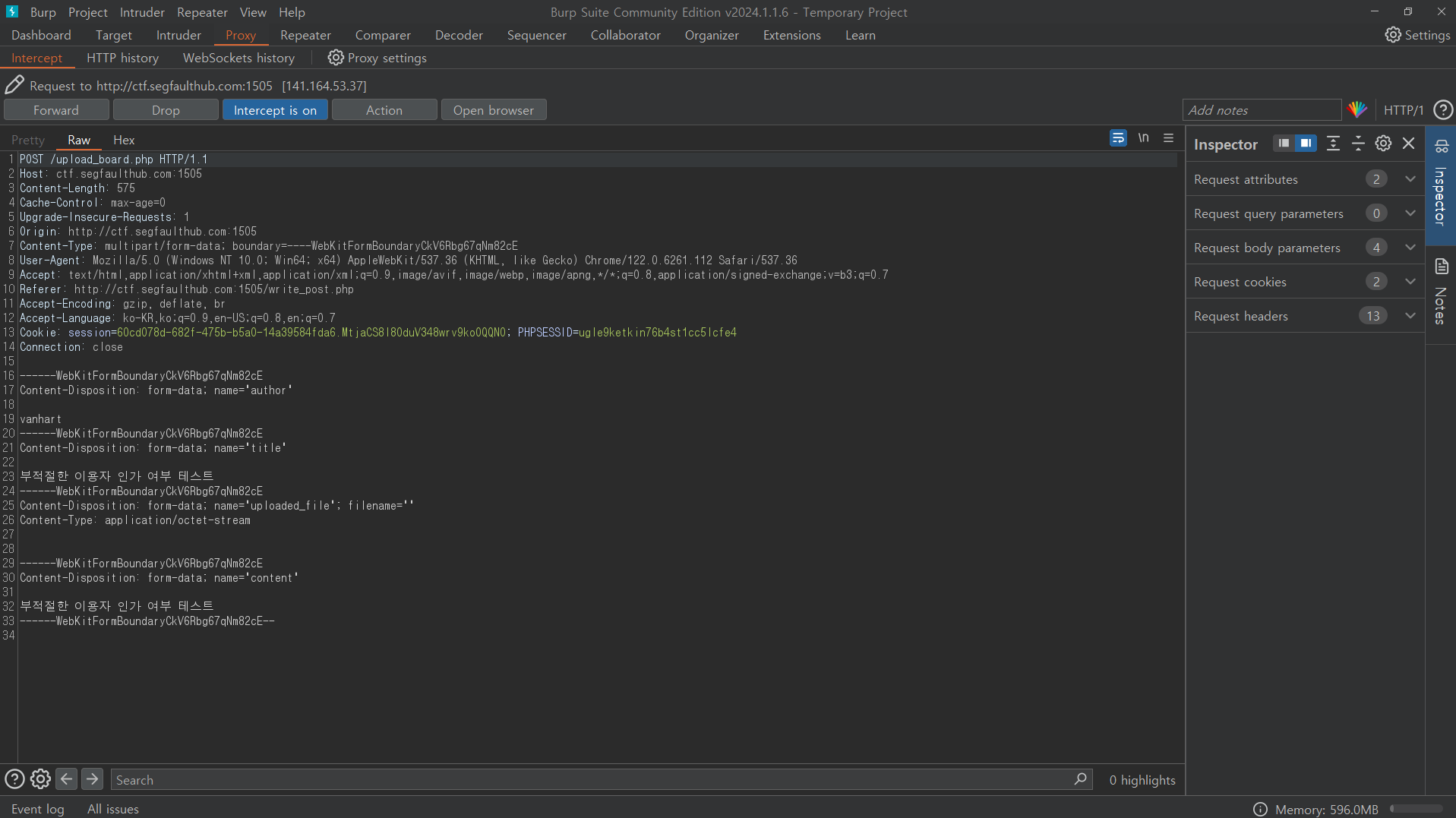1456x818 pixels.
Task: Click the HTTP/1 protocol label
Action: (1404, 110)
